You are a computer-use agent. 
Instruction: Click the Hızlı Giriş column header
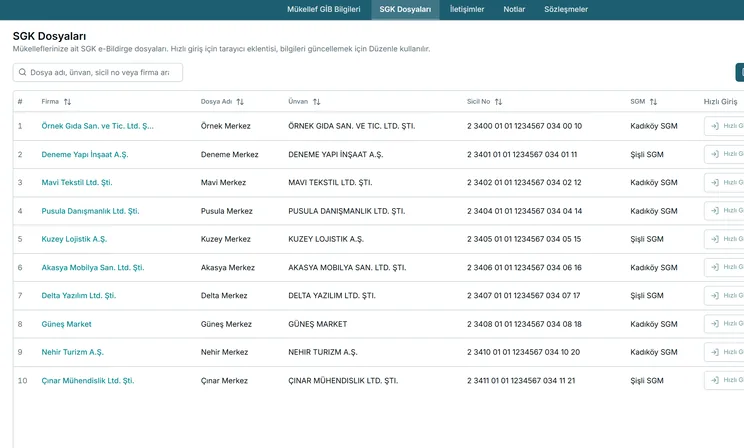coord(720,102)
